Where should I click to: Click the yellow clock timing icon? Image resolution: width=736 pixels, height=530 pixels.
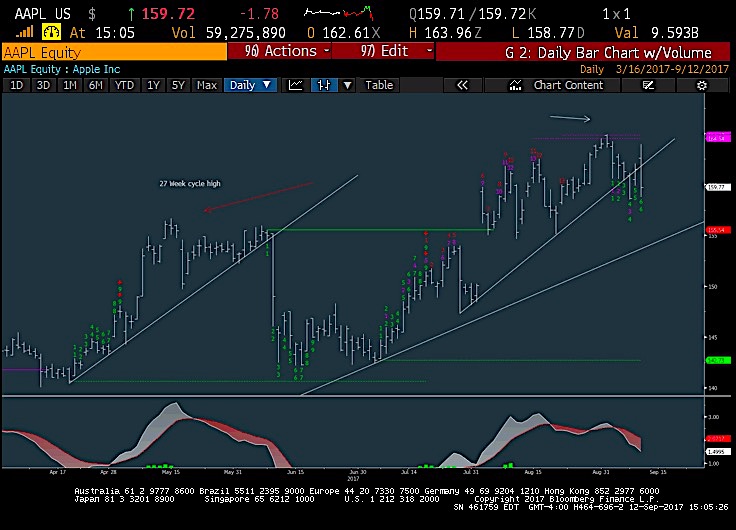(x=51, y=32)
